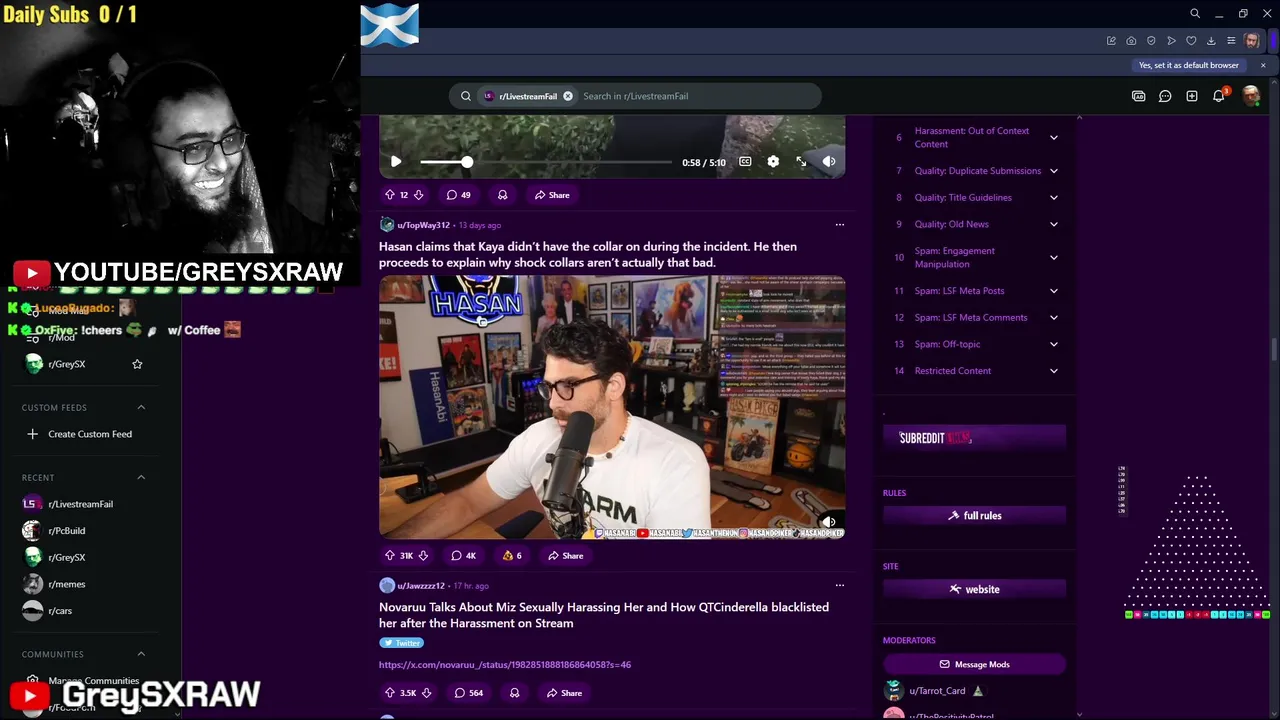Play the top video post
The height and width of the screenshot is (720, 1280).
coord(396,162)
